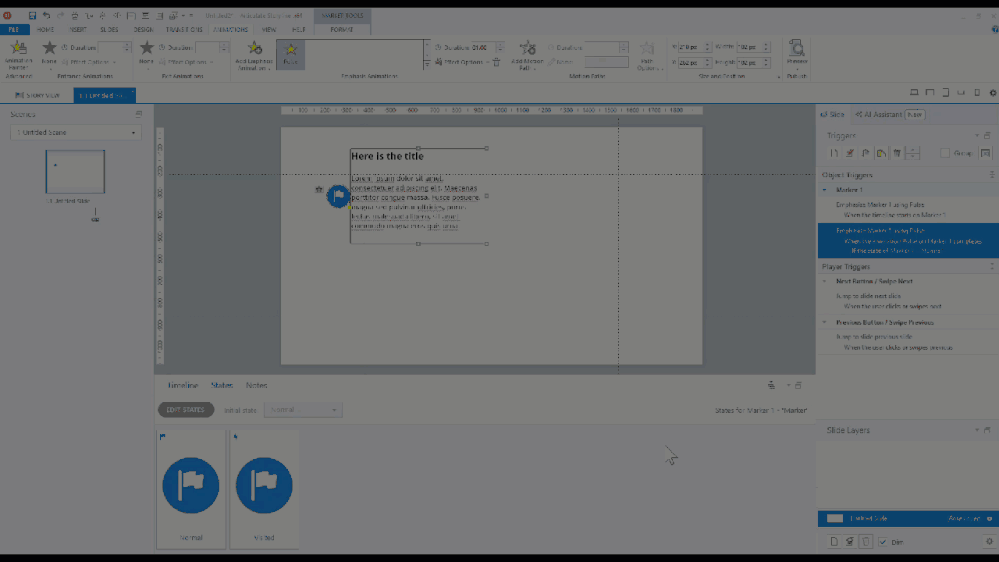Open the Initial state dropdown
The image size is (999, 562).
pos(303,410)
